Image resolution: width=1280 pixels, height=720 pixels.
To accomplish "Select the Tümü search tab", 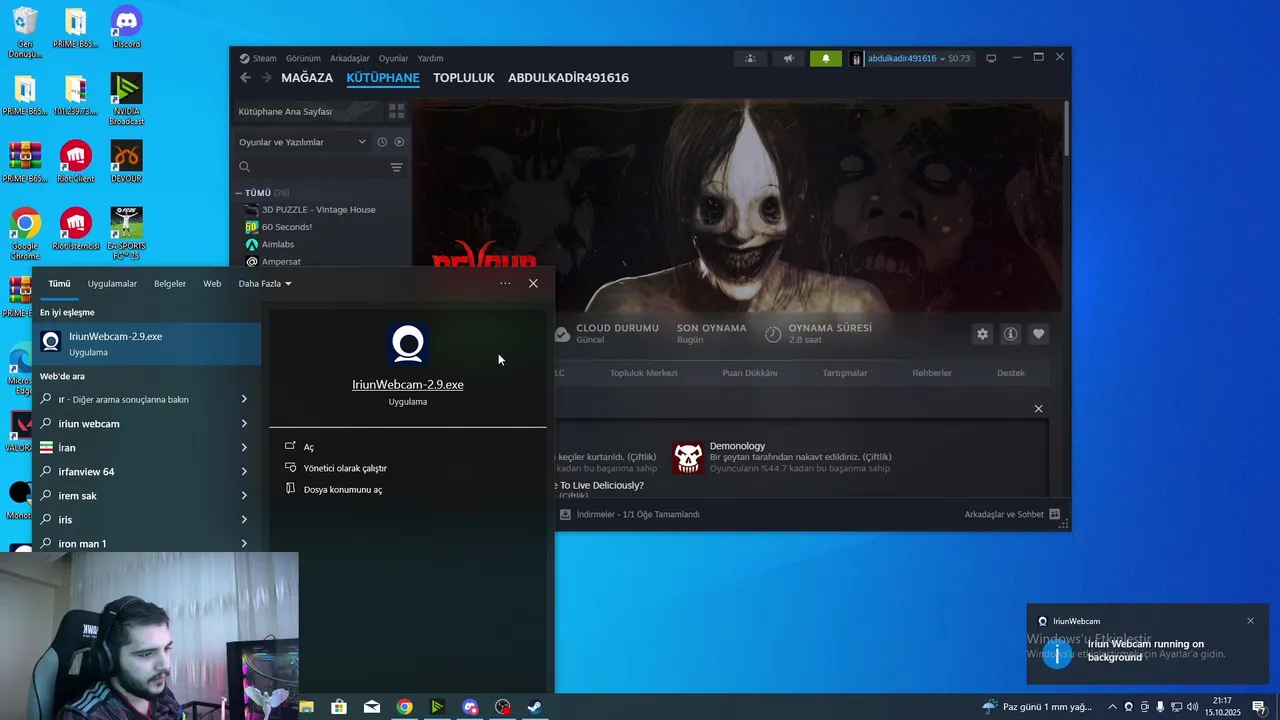I will click(x=60, y=284).
